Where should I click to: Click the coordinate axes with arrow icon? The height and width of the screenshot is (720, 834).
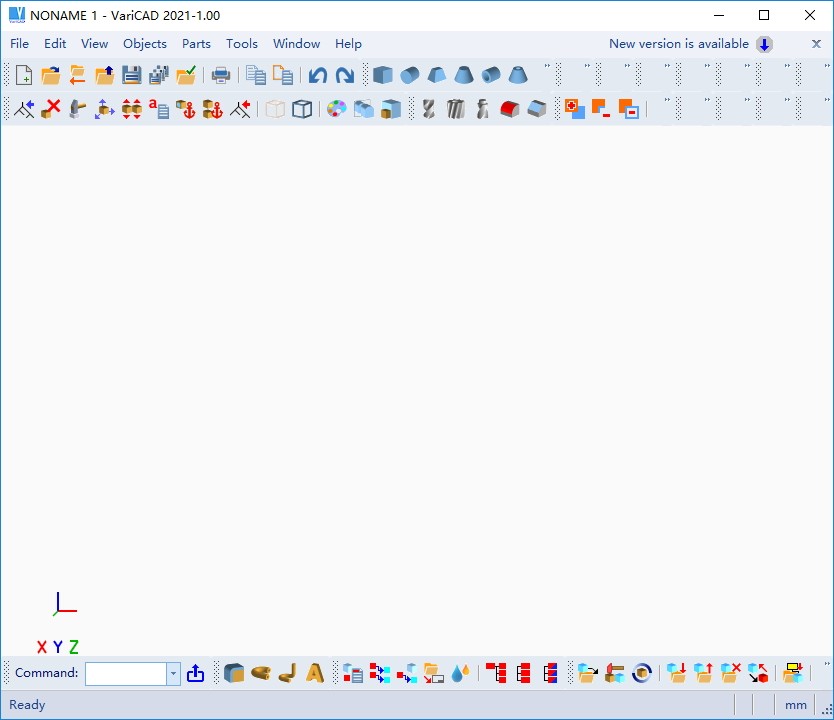(24, 109)
